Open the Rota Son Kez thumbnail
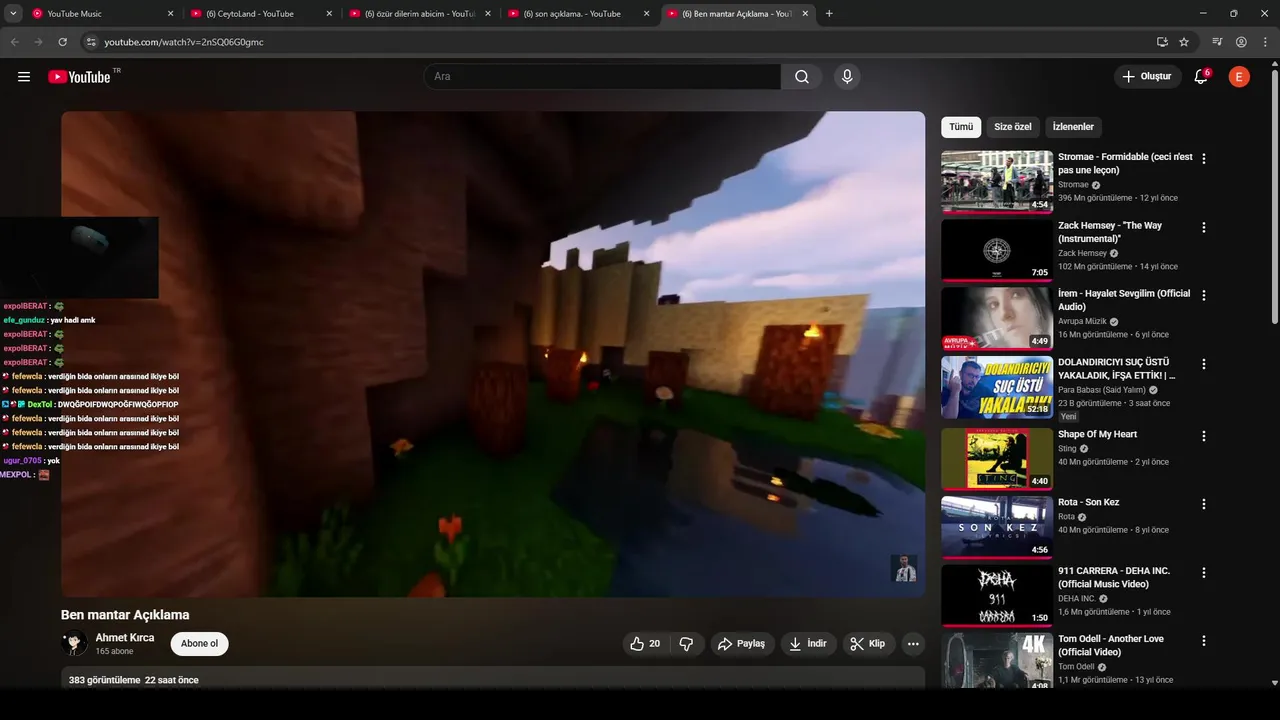1280x720 pixels. click(x=997, y=527)
